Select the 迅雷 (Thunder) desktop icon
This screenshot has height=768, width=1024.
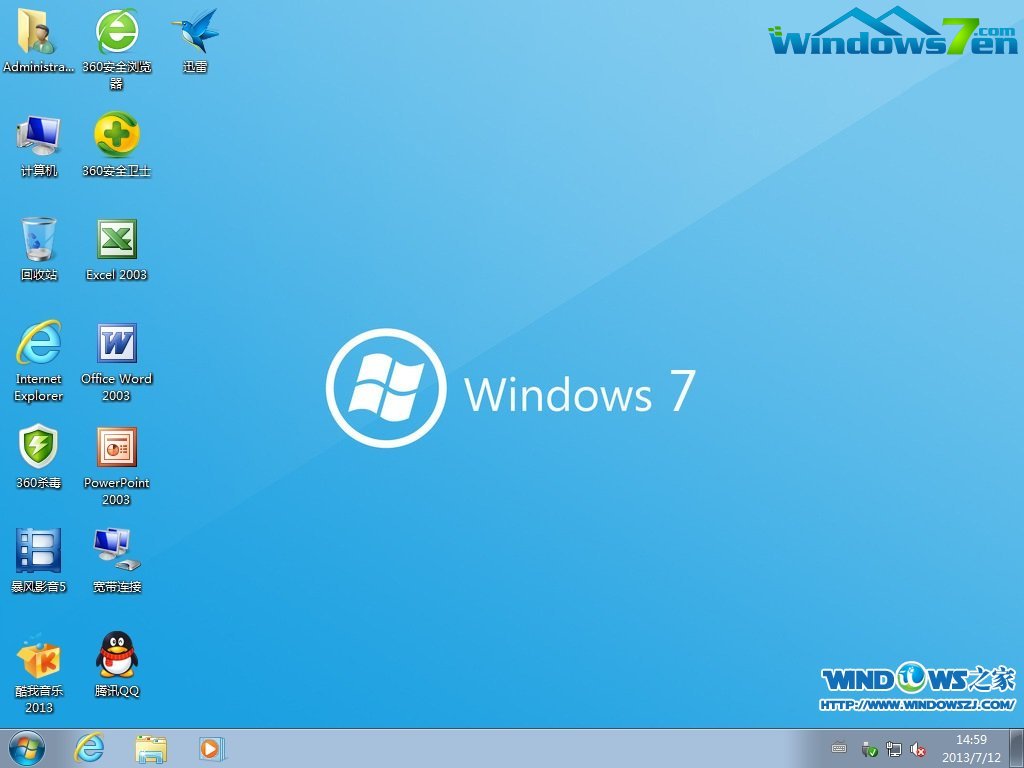[x=195, y=33]
